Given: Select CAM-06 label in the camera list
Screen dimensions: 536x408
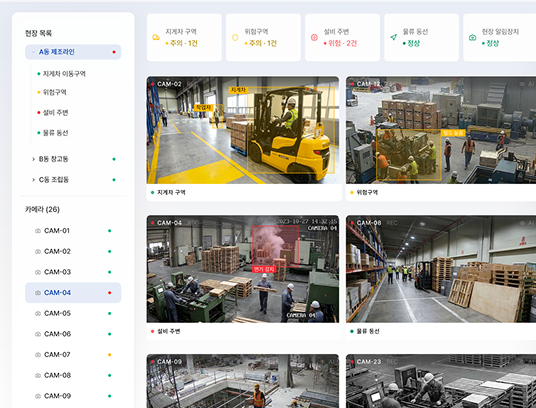Looking at the screenshot, I should click(x=57, y=334).
